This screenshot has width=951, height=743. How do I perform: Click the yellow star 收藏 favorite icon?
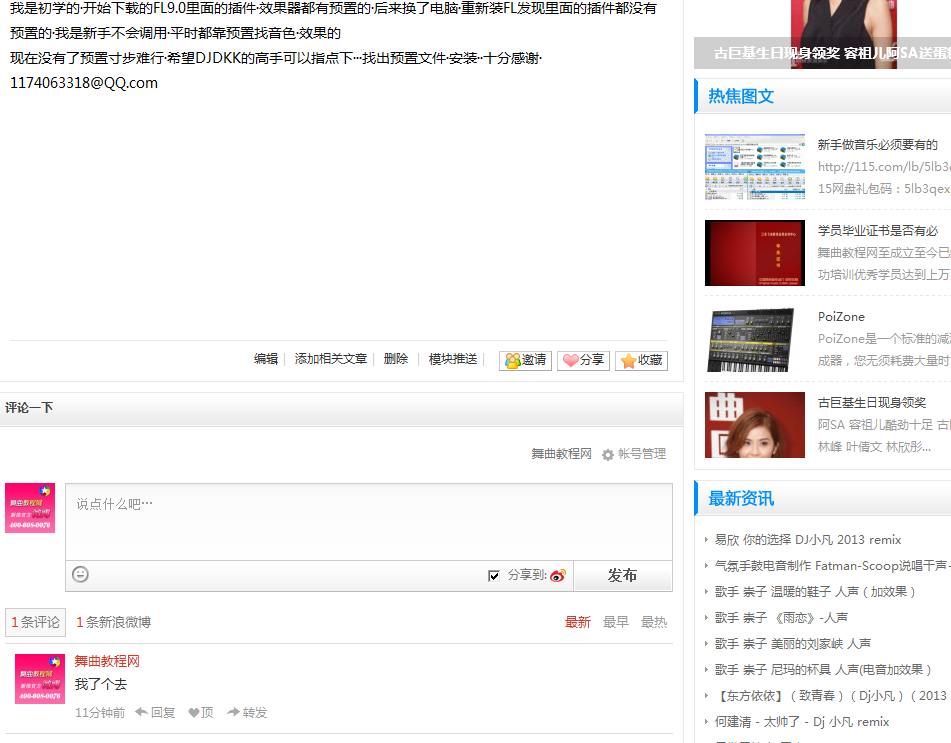628,358
